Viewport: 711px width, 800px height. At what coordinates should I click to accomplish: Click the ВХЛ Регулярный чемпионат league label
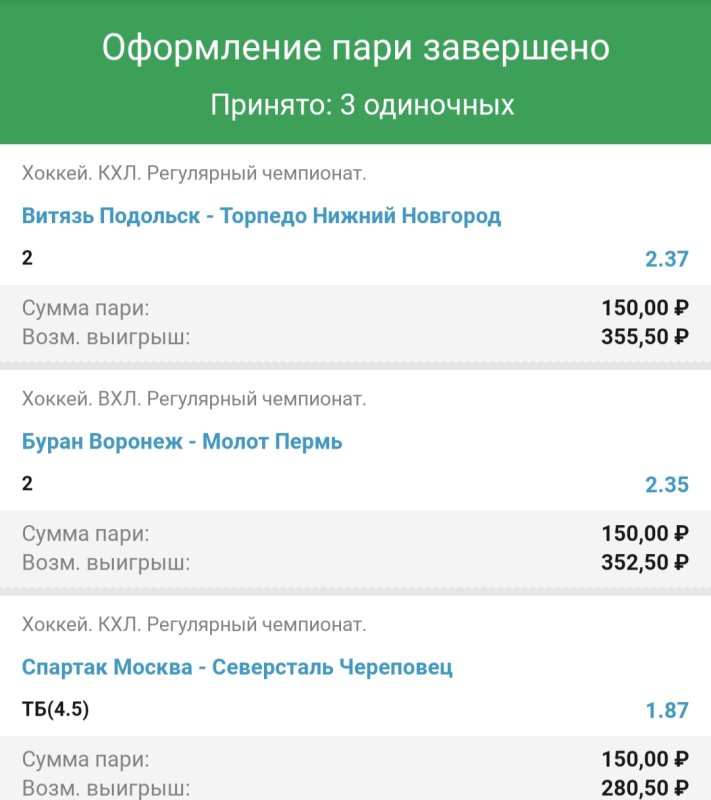pos(194,400)
